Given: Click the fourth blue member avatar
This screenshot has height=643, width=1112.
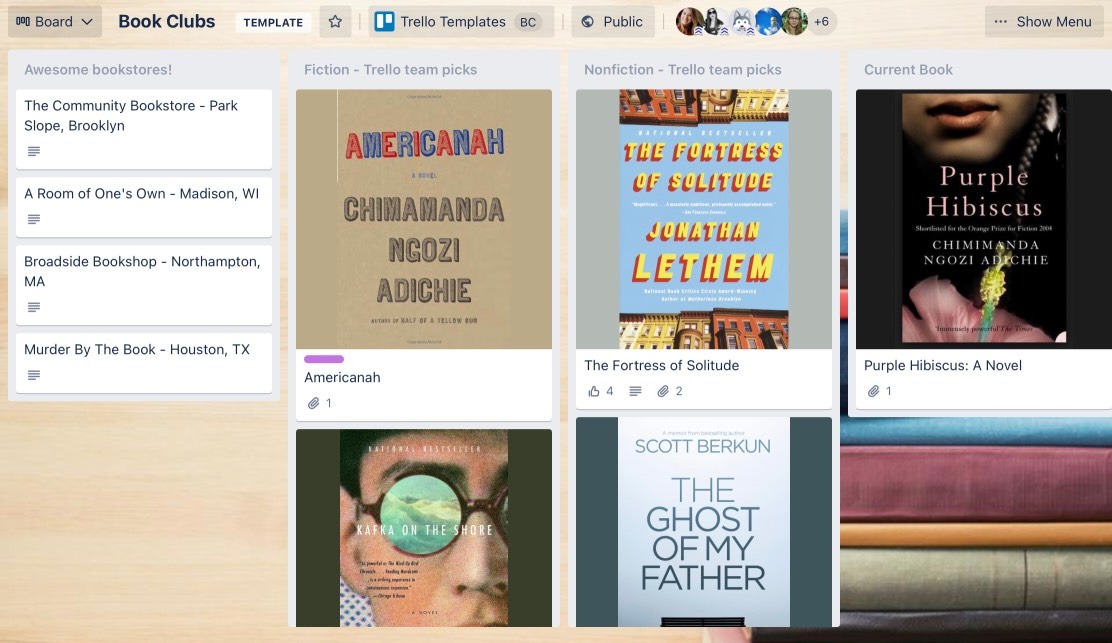Looking at the screenshot, I should [768, 22].
